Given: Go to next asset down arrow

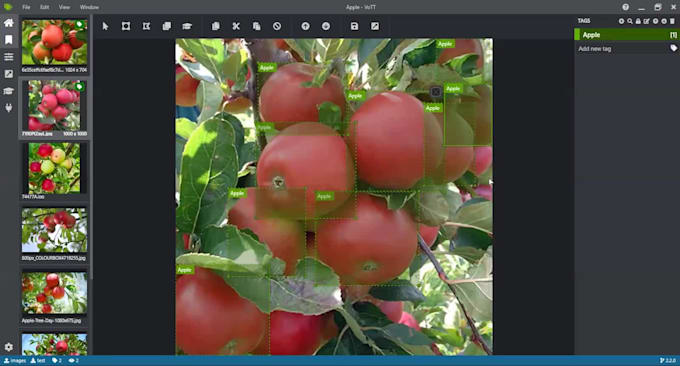Looking at the screenshot, I should coord(326,26).
